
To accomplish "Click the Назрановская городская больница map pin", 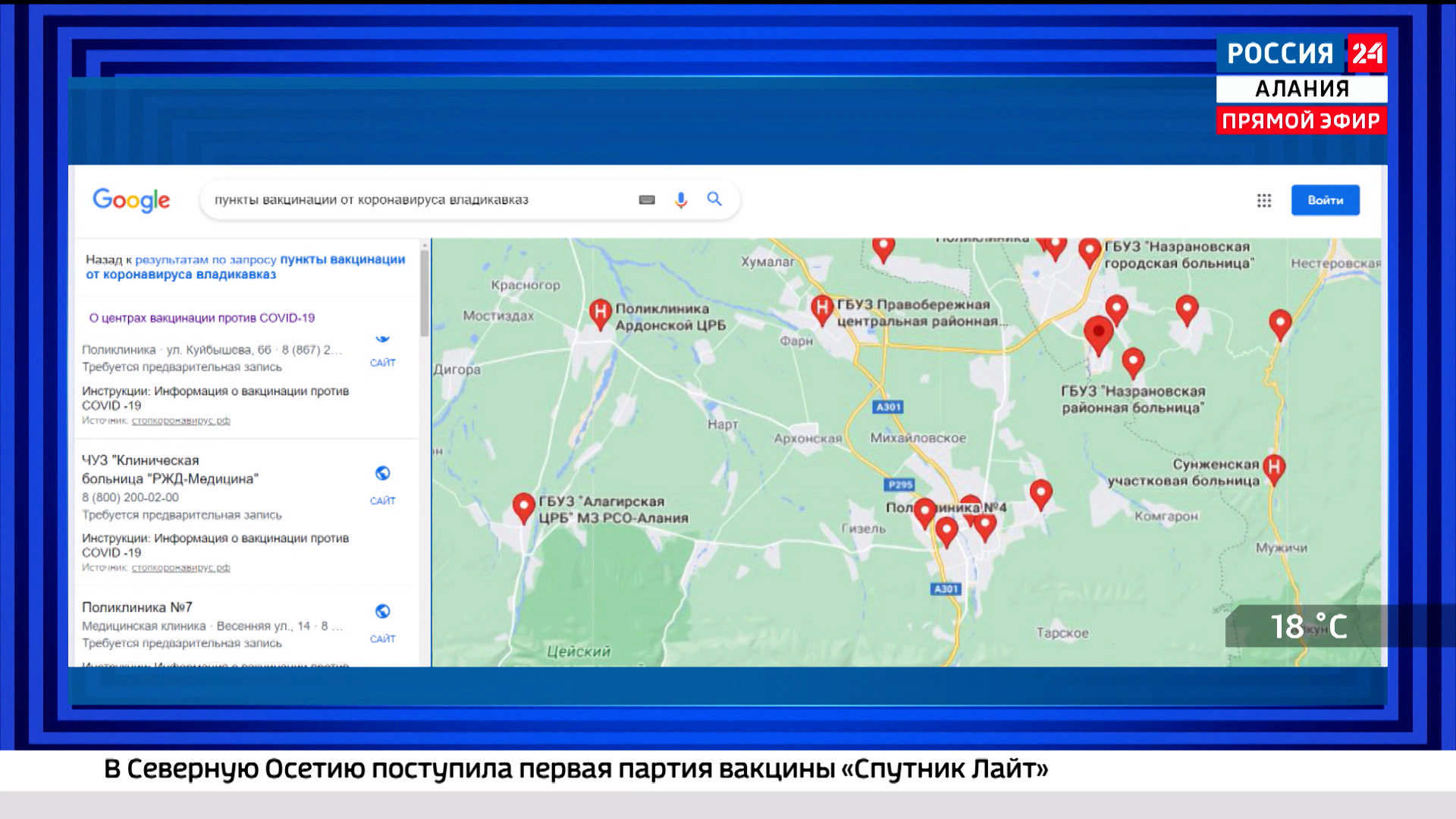I will click(x=1090, y=253).
